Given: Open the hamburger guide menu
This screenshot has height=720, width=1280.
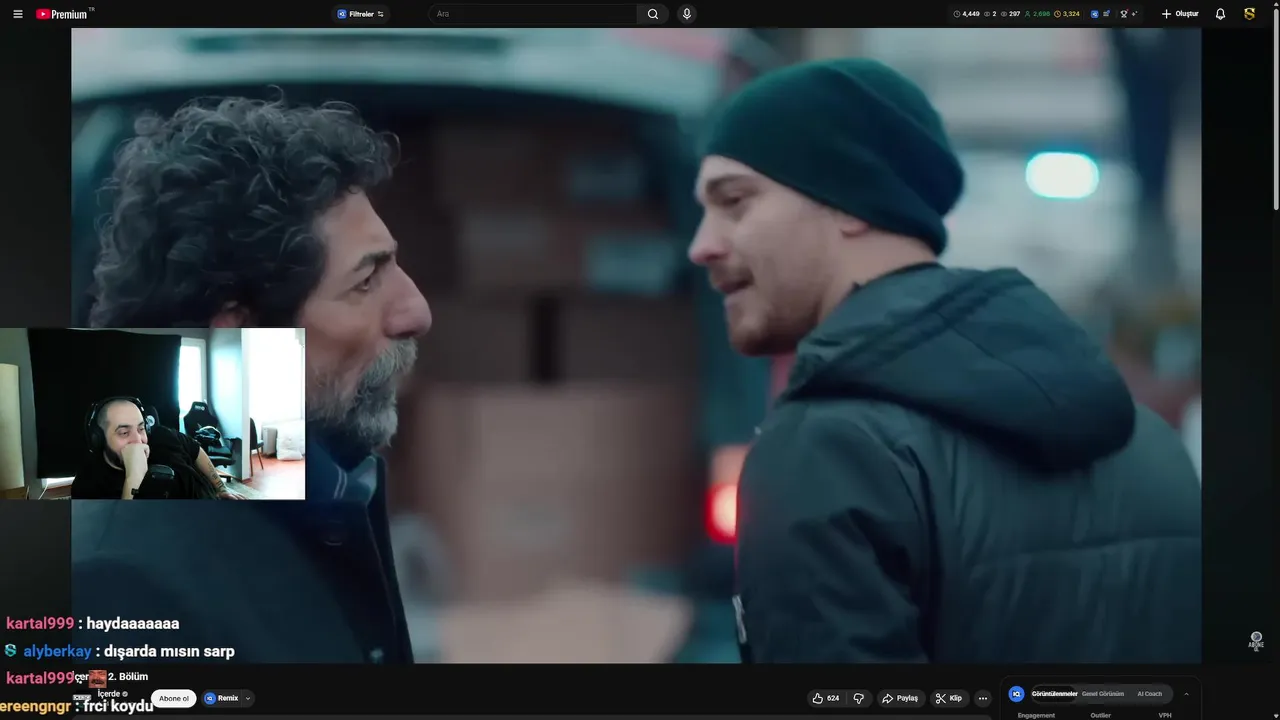Looking at the screenshot, I should [x=18, y=14].
